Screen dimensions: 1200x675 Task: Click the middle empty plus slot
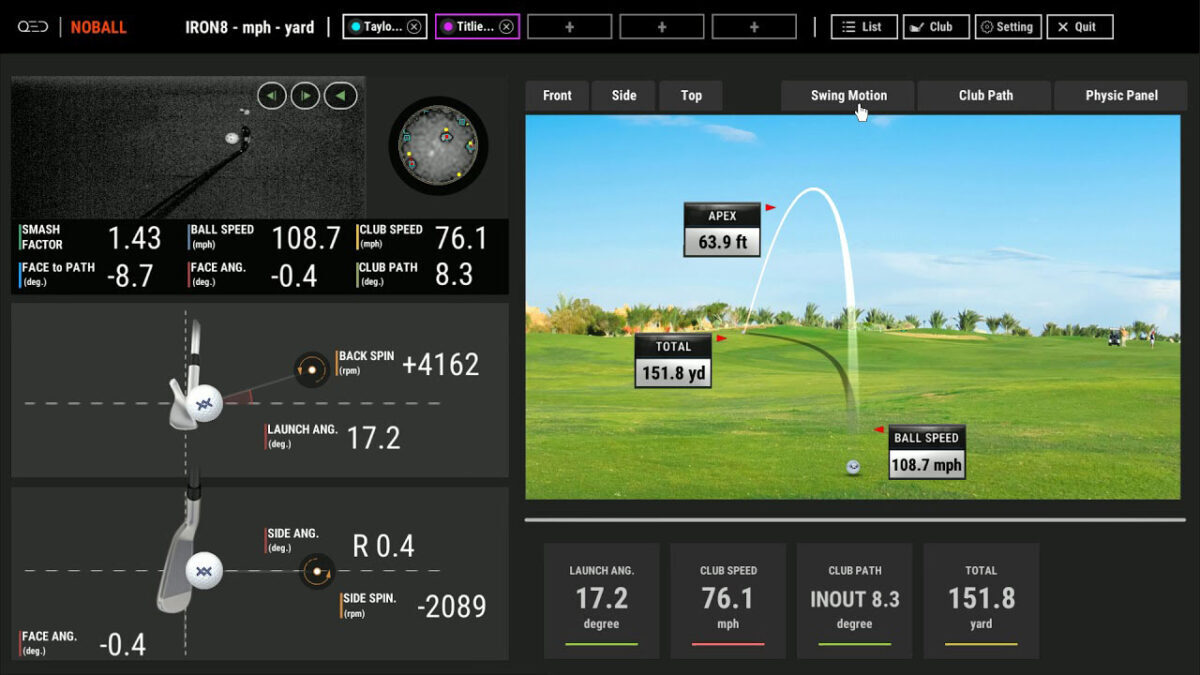click(661, 27)
